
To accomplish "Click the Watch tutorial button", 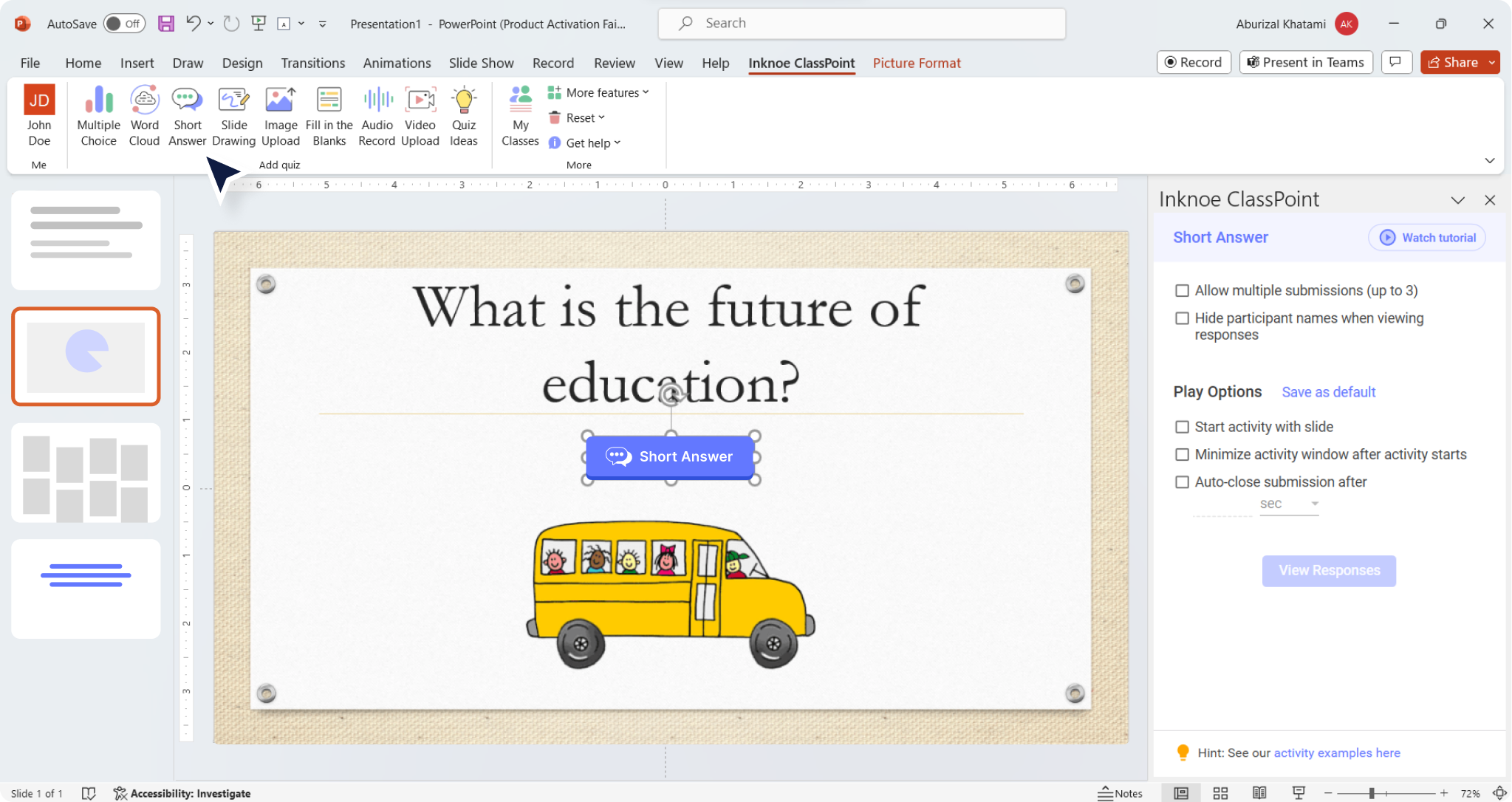I will (x=1426, y=237).
